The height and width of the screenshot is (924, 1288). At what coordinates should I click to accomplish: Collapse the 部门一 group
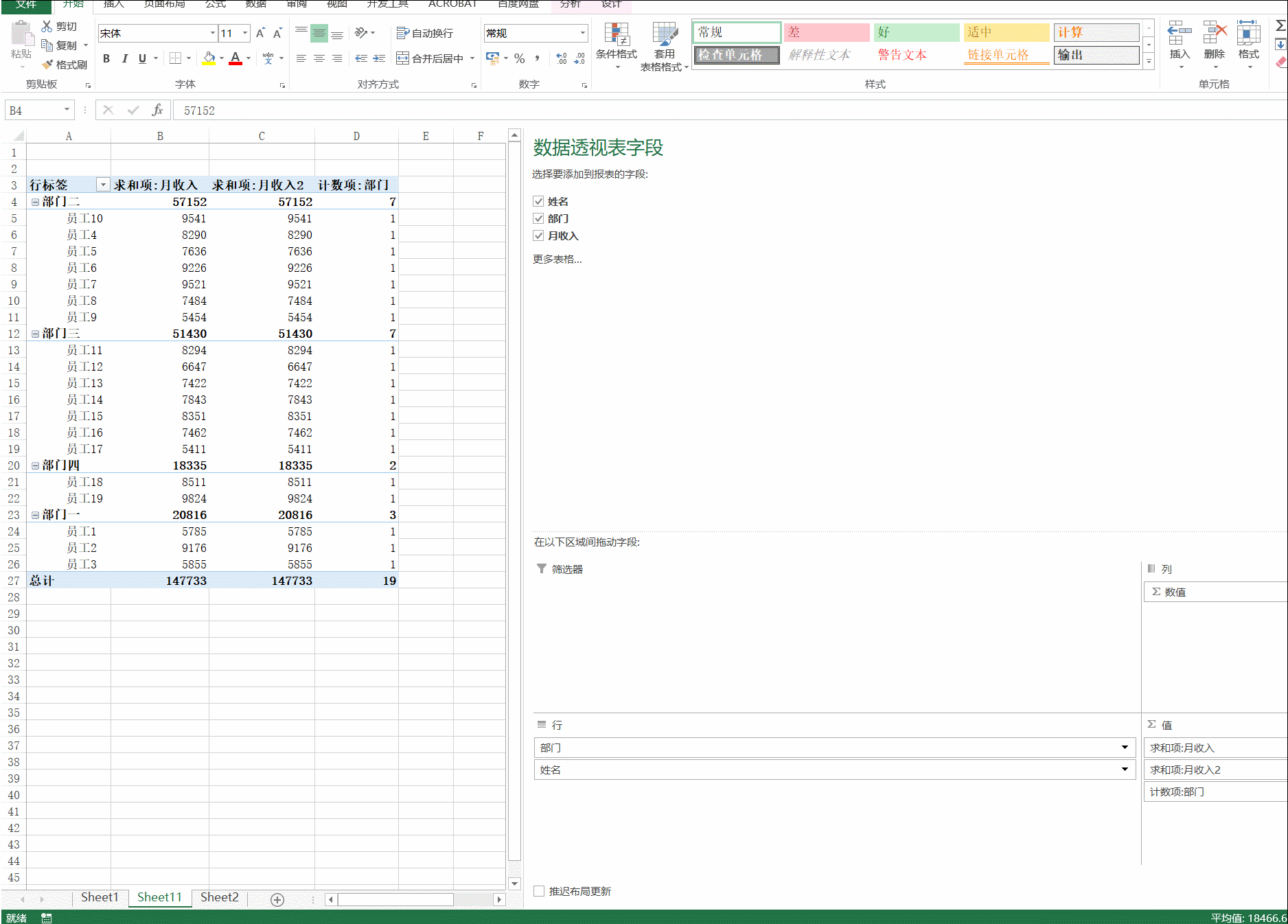tap(35, 515)
